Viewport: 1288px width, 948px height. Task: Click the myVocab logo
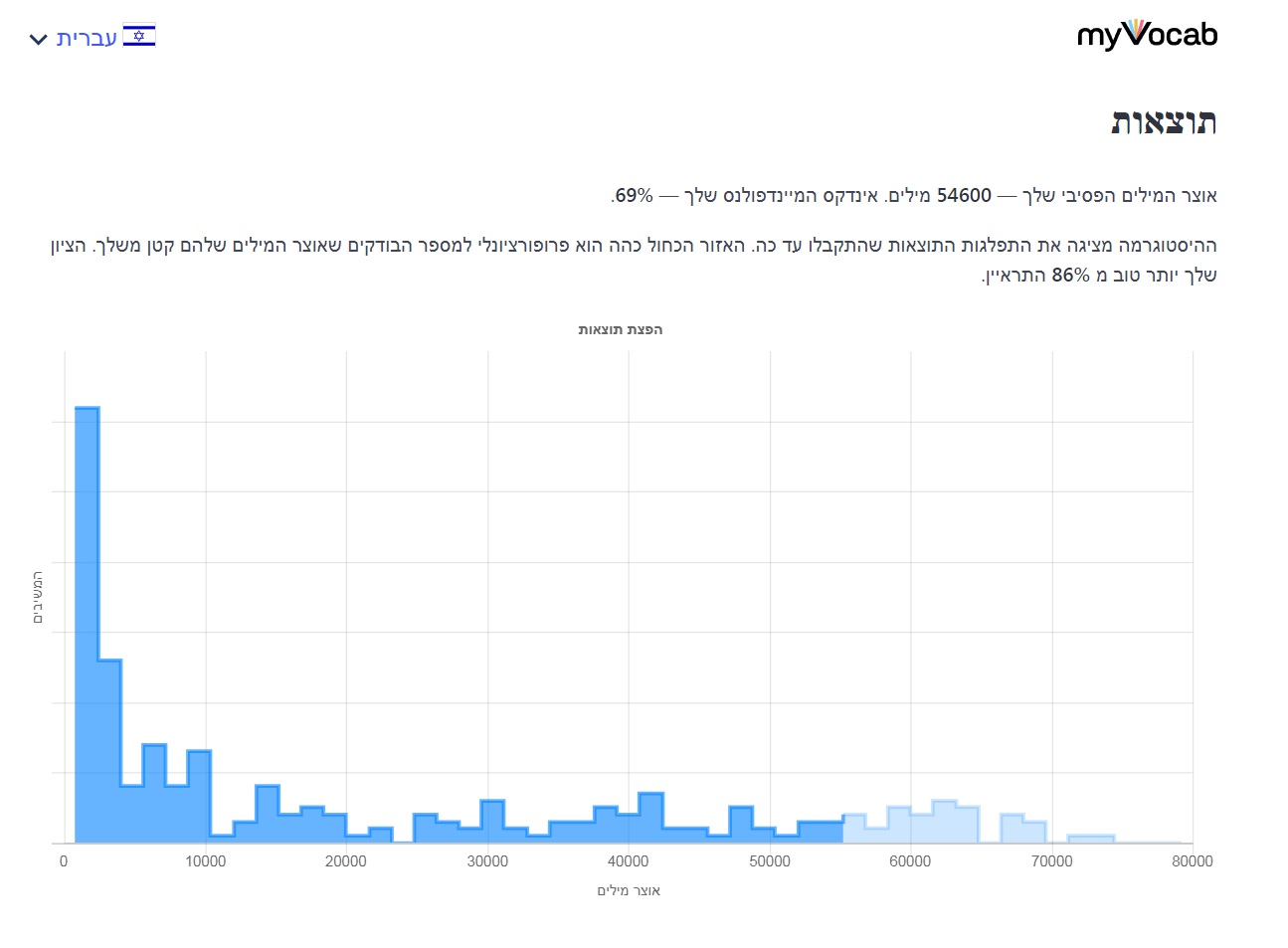(x=1147, y=35)
